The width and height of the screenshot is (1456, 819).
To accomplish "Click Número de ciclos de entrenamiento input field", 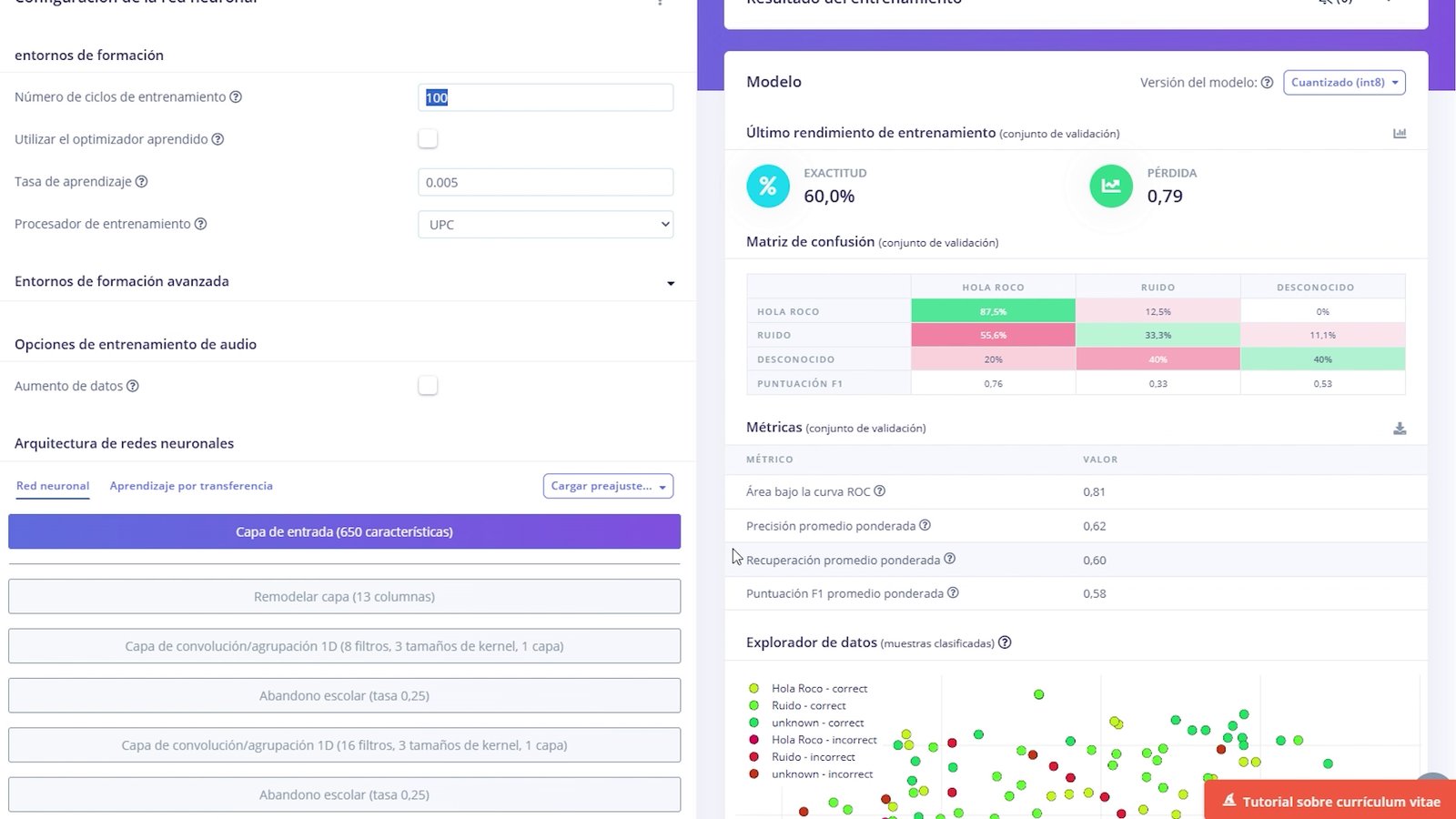I will click(545, 97).
